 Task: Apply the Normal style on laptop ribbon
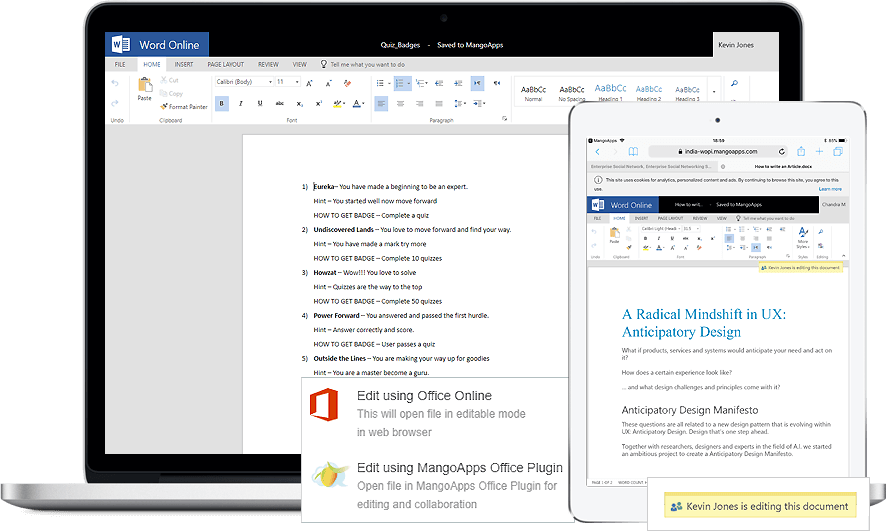pyautogui.click(x=533, y=93)
